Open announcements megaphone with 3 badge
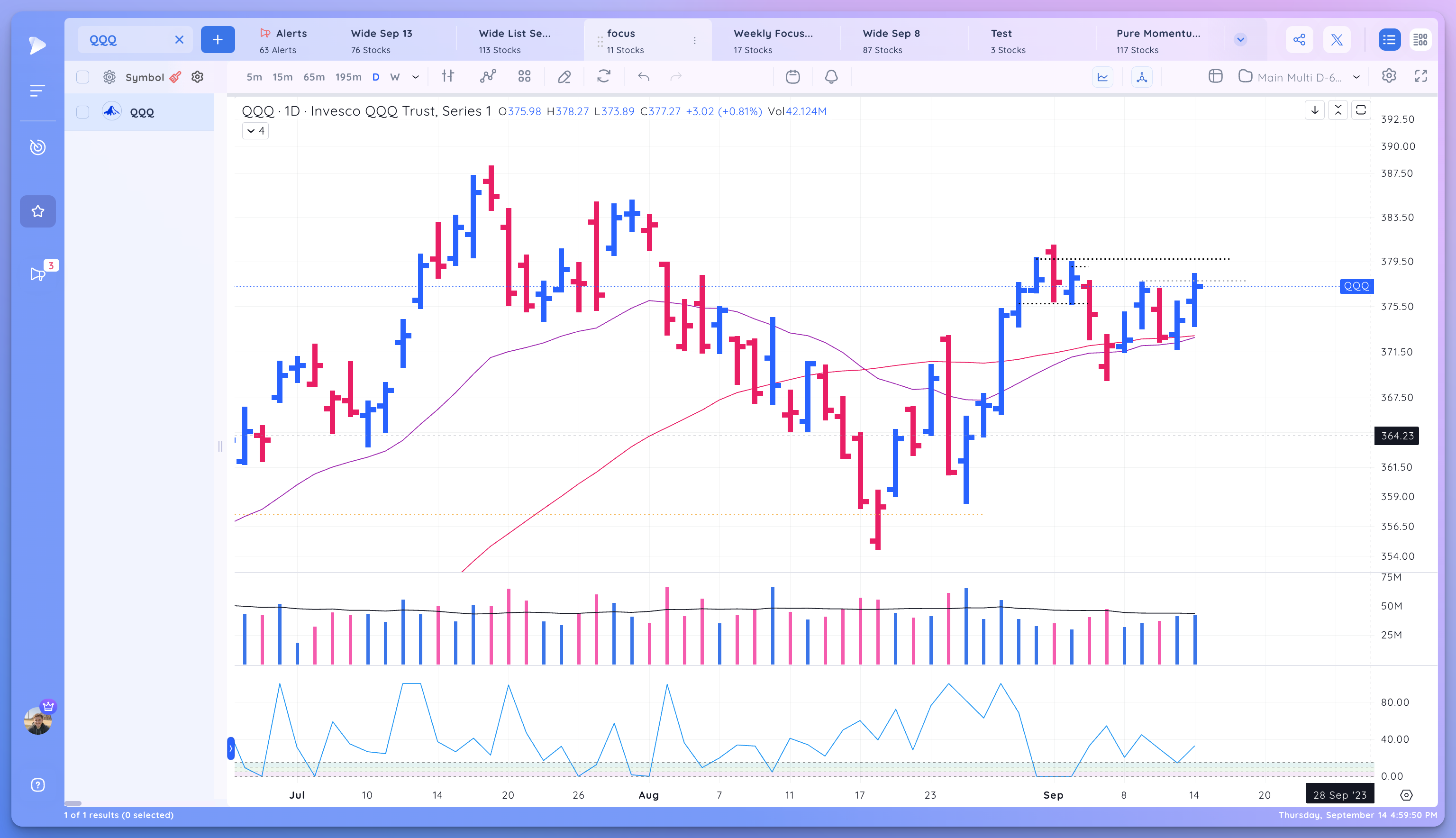Image resolution: width=1456 pixels, height=838 pixels. coord(37,273)
